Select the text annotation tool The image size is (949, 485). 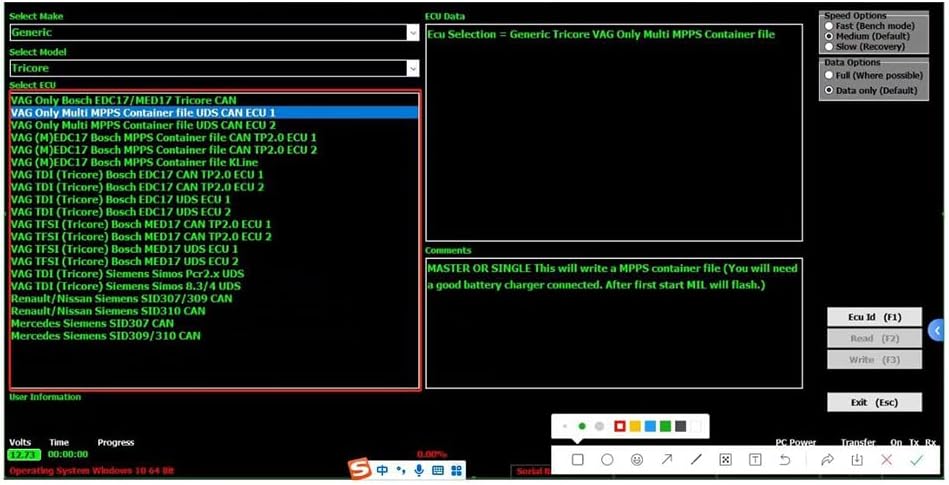[755, 460]
